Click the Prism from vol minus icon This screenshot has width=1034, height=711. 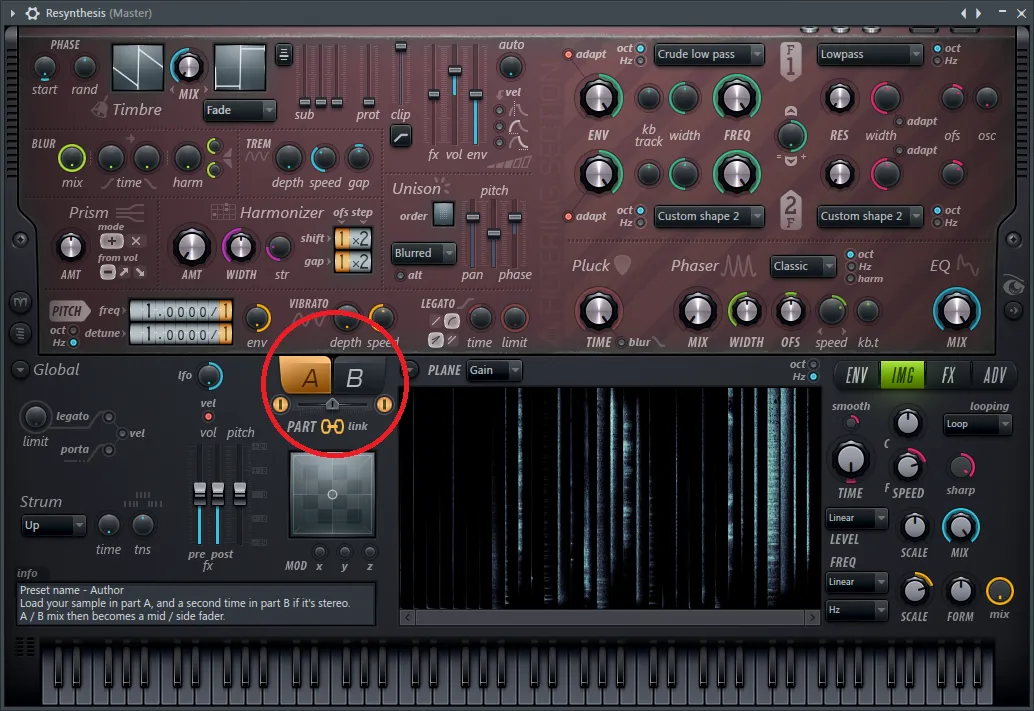[107, 272]
